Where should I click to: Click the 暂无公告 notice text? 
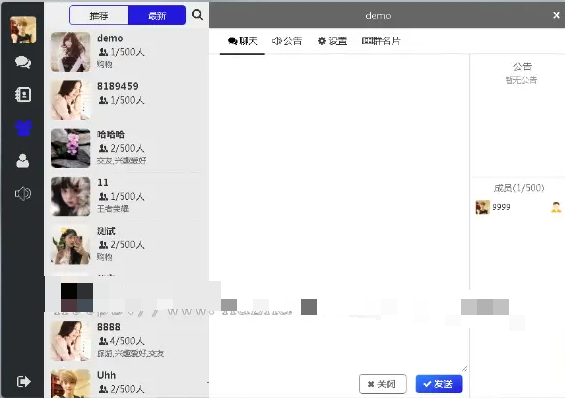pos(521,80)
